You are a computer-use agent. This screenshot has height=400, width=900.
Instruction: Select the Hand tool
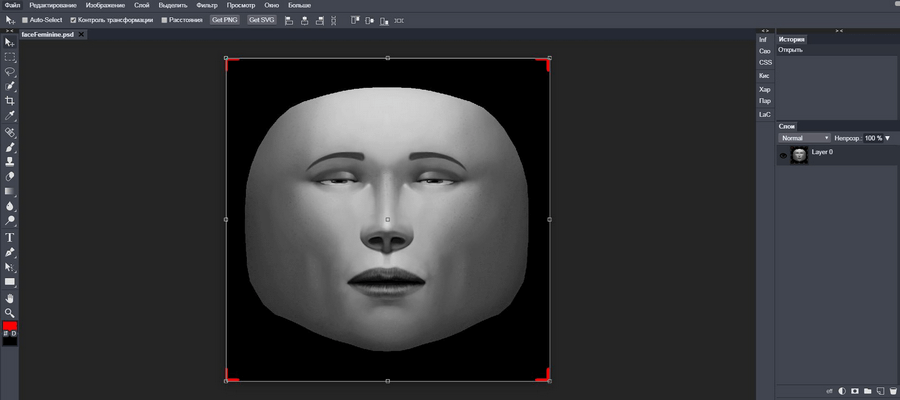(x=10, y=298)
